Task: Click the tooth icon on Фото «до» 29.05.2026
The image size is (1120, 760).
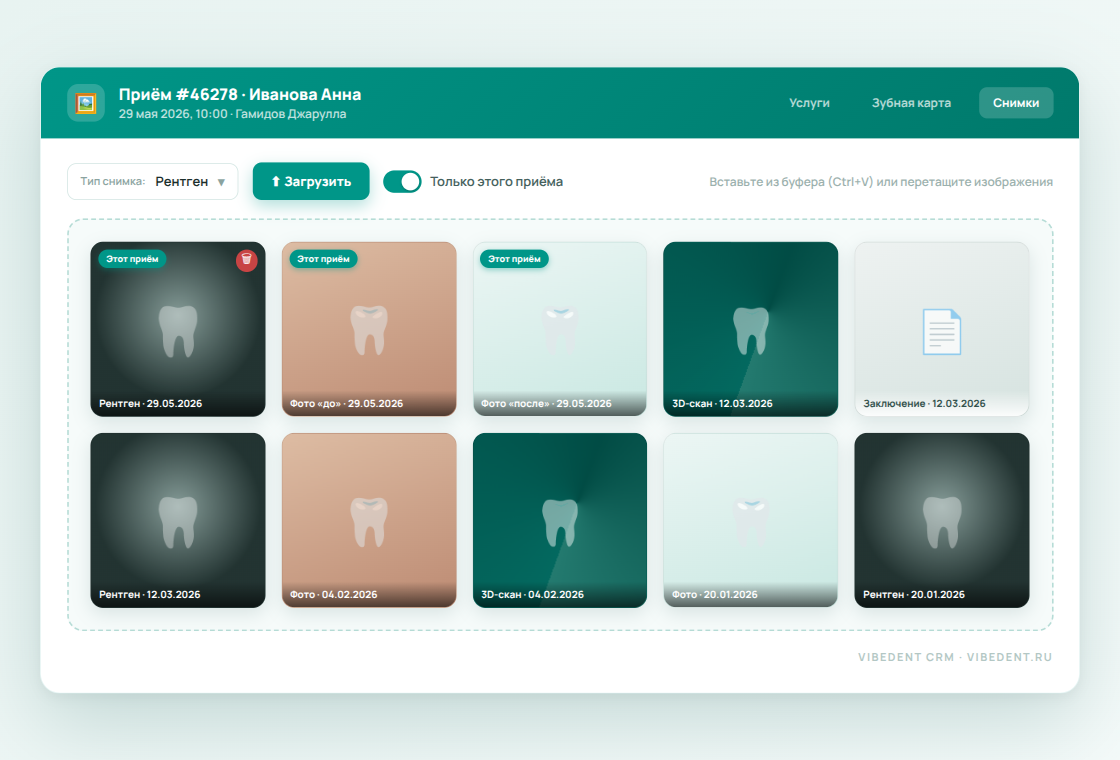Action: point(369,330)
